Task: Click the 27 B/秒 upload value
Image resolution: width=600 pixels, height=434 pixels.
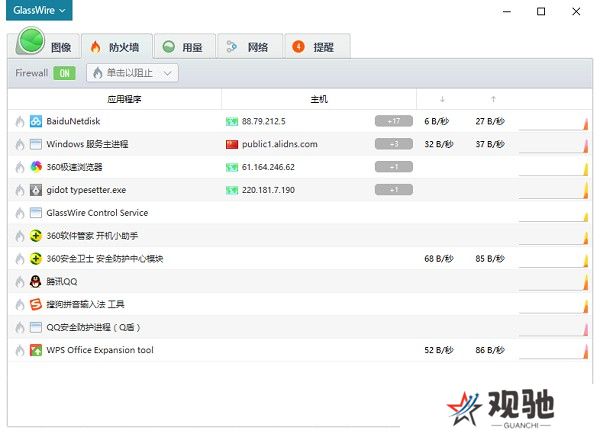Action: [490, 121]
